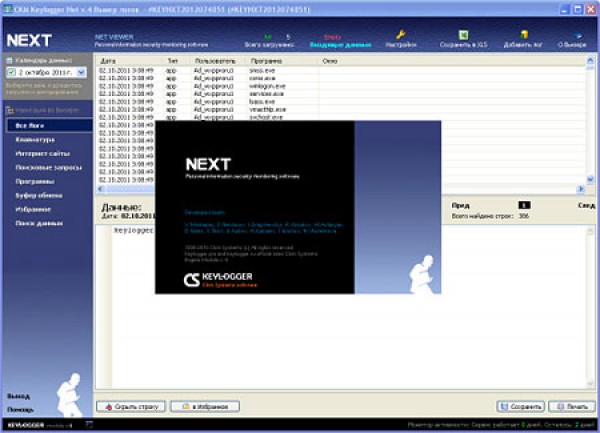Open the Клавиатура log section
Image resolution: width=600 pixels, height=433 pixels.
35,140
